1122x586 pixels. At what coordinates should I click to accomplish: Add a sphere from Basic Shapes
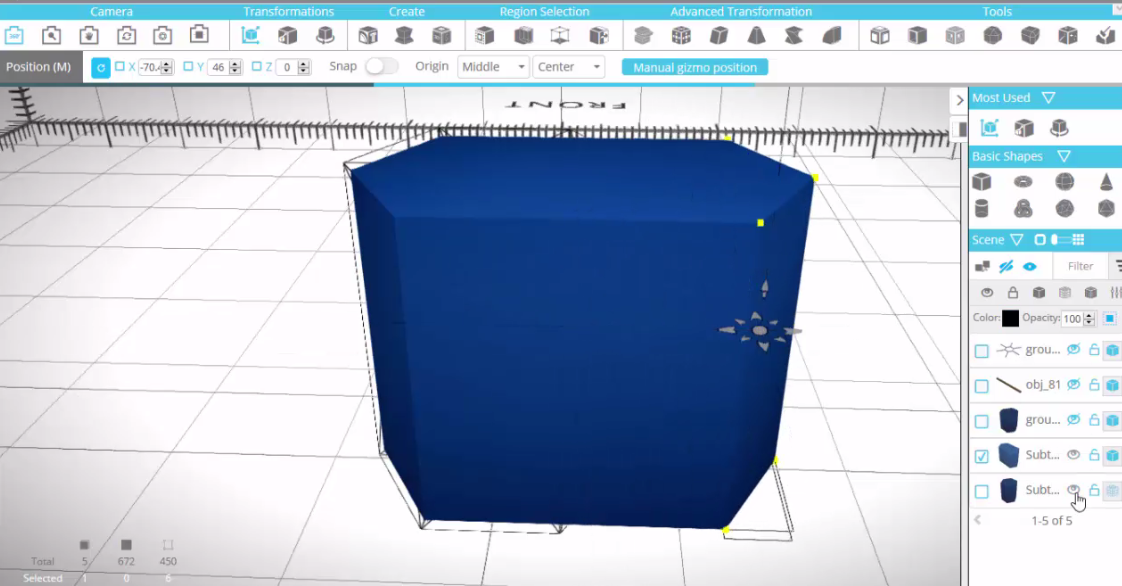point(1065,182)
